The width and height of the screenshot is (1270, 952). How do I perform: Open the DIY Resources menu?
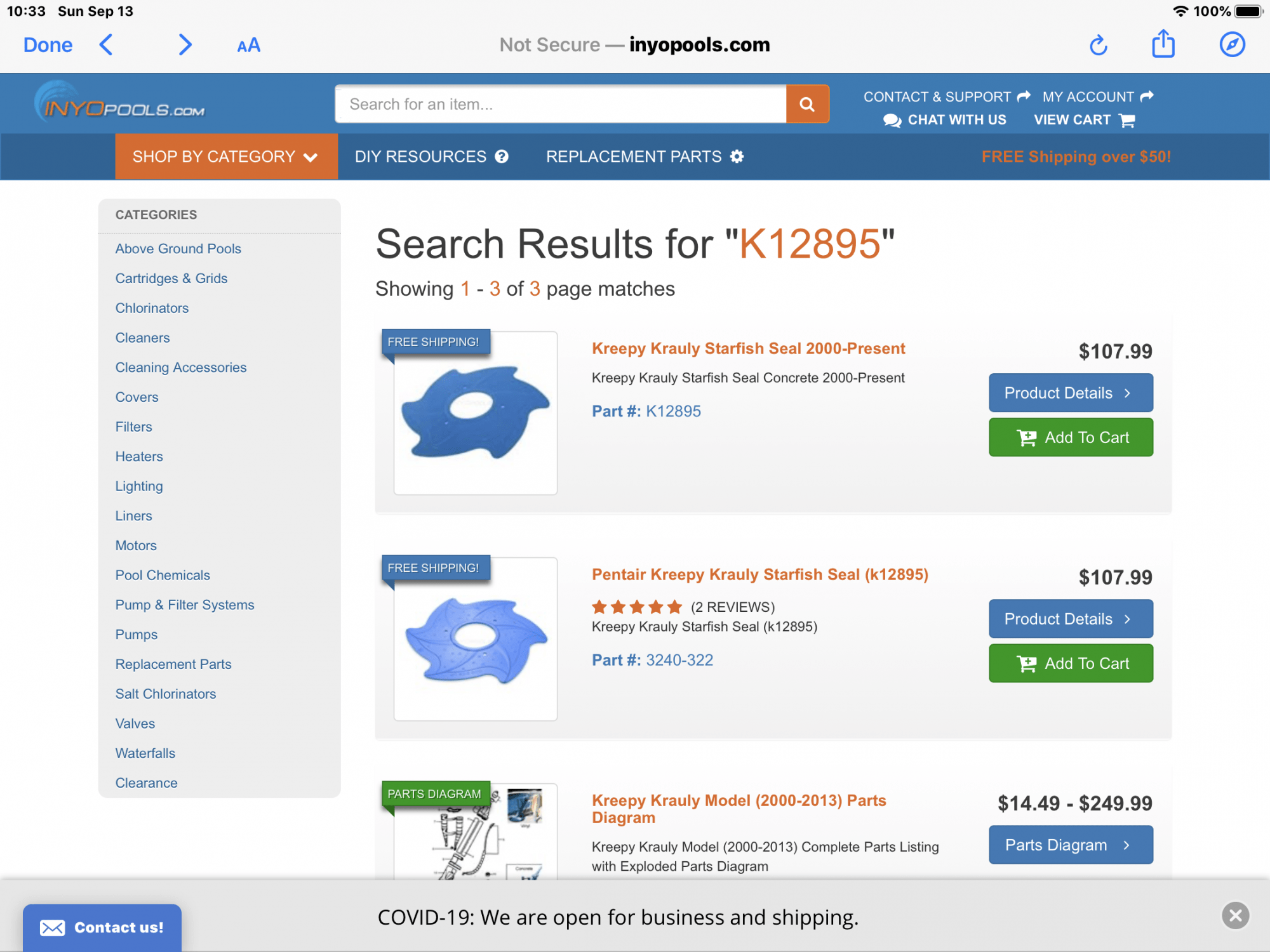tap(432, 156)
